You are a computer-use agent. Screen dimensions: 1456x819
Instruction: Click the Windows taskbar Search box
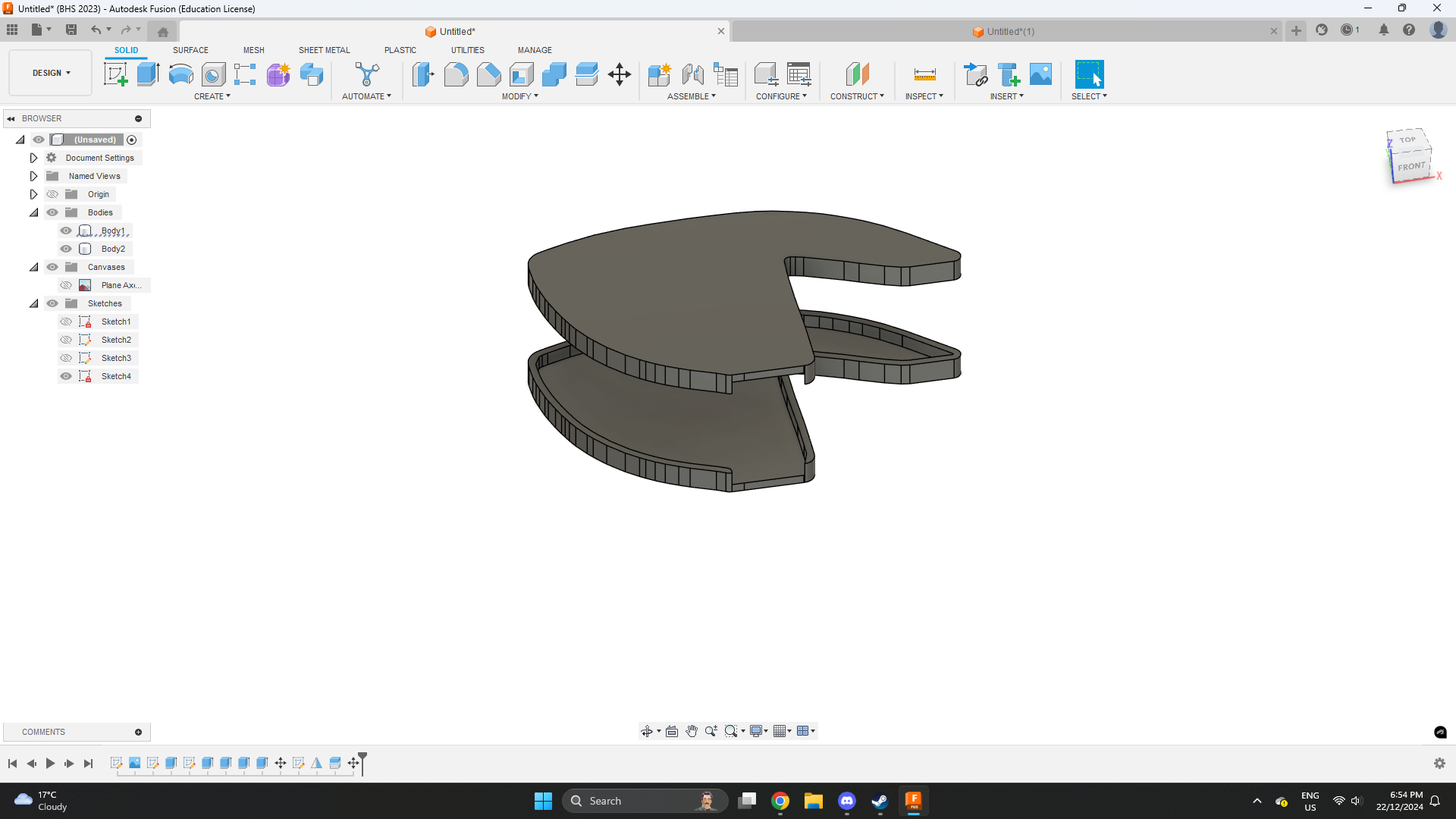click(645, 801)
